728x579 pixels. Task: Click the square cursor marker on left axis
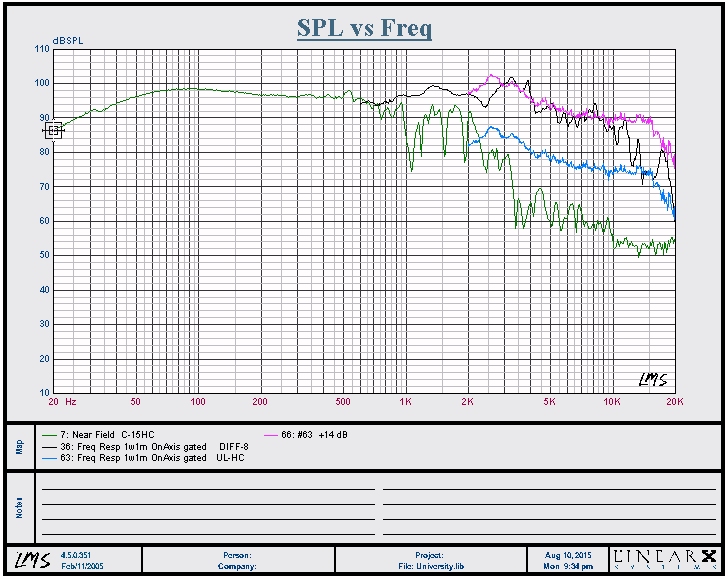click(x=54, y=129)
